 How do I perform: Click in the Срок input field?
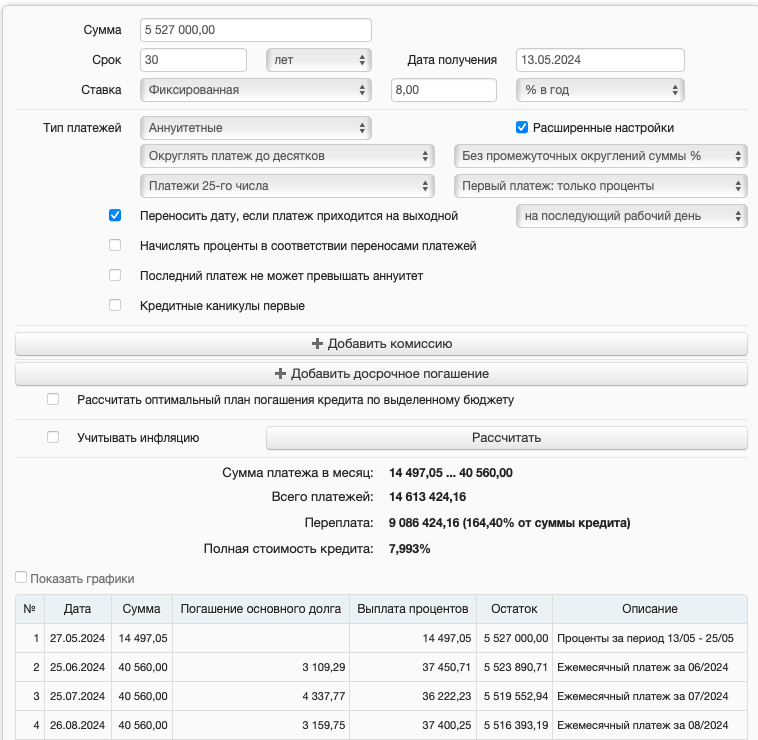click(x=193, y=60)
